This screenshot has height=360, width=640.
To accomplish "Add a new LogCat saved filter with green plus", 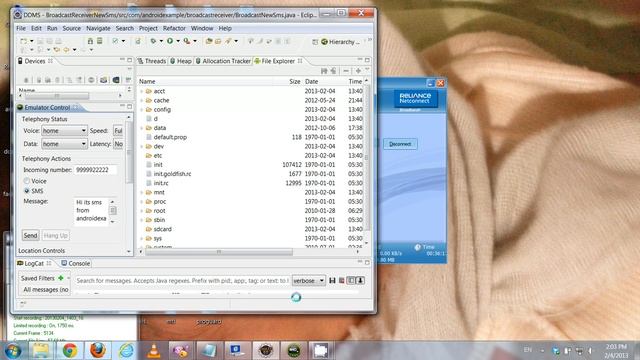I will pos(61,278).
